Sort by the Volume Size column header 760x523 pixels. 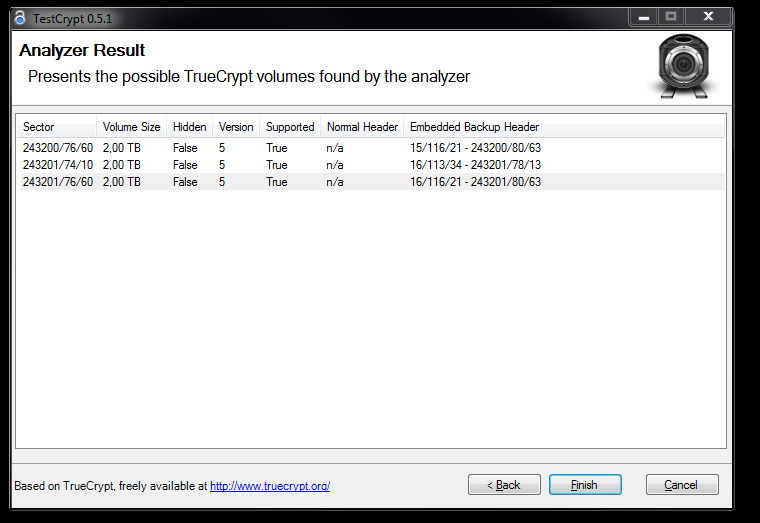coord(131,127)
